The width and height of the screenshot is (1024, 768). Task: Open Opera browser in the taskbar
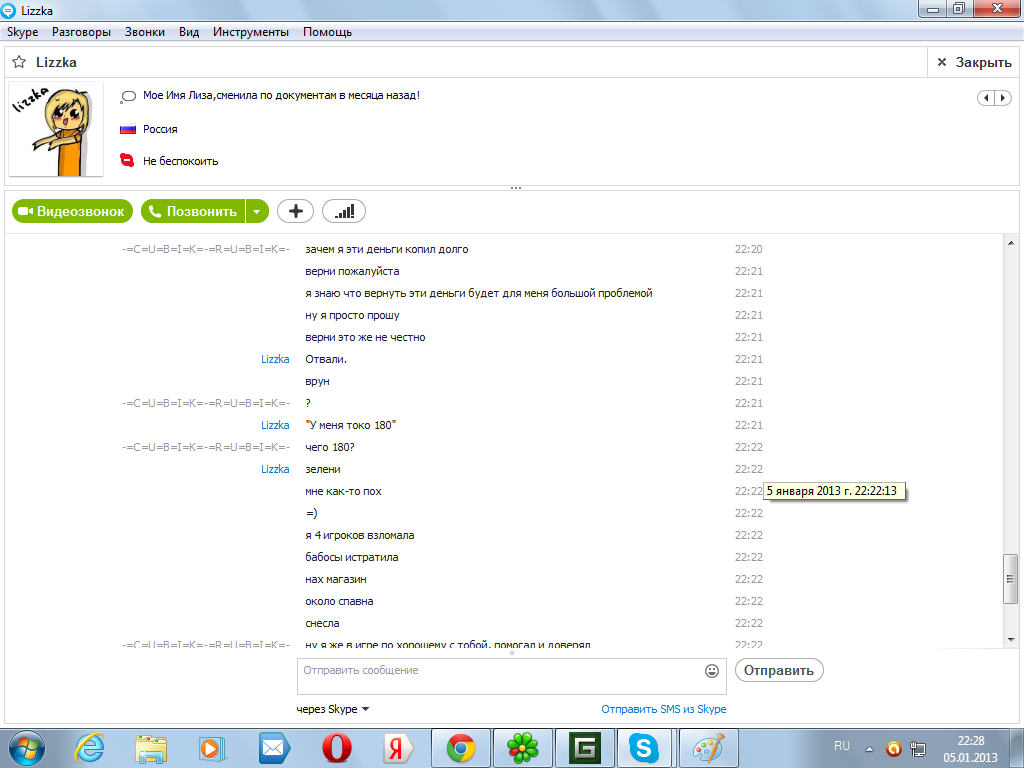point(336,747)
